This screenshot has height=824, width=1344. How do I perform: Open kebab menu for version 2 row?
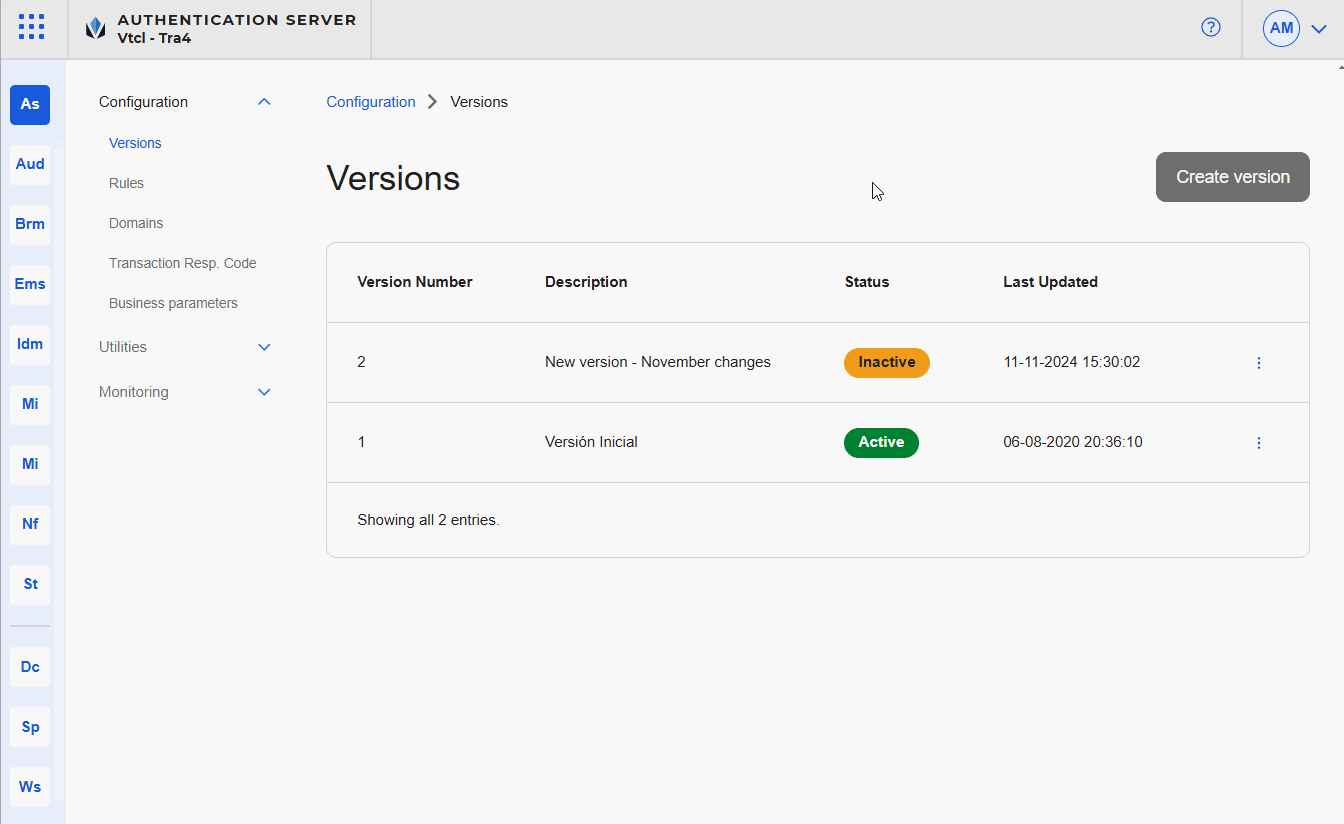pos(1258,363)
